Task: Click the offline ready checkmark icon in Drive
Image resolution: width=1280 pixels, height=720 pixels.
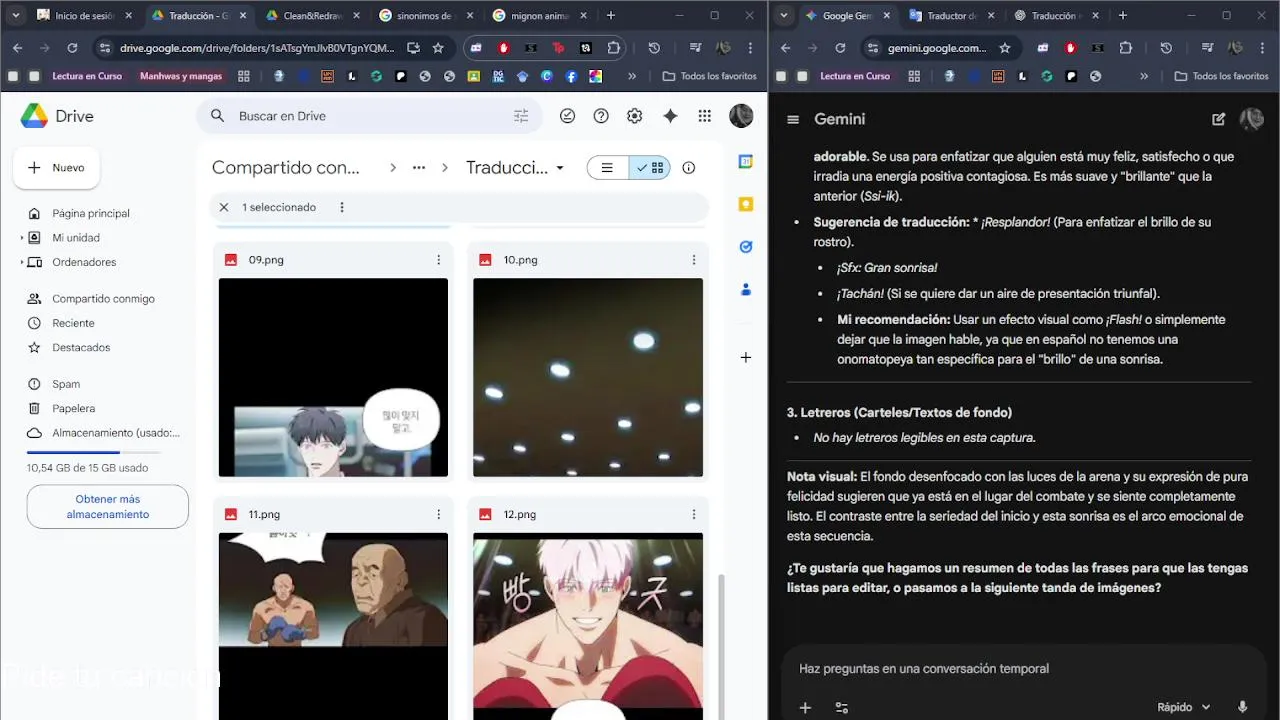Action: [x=567, y=116]
